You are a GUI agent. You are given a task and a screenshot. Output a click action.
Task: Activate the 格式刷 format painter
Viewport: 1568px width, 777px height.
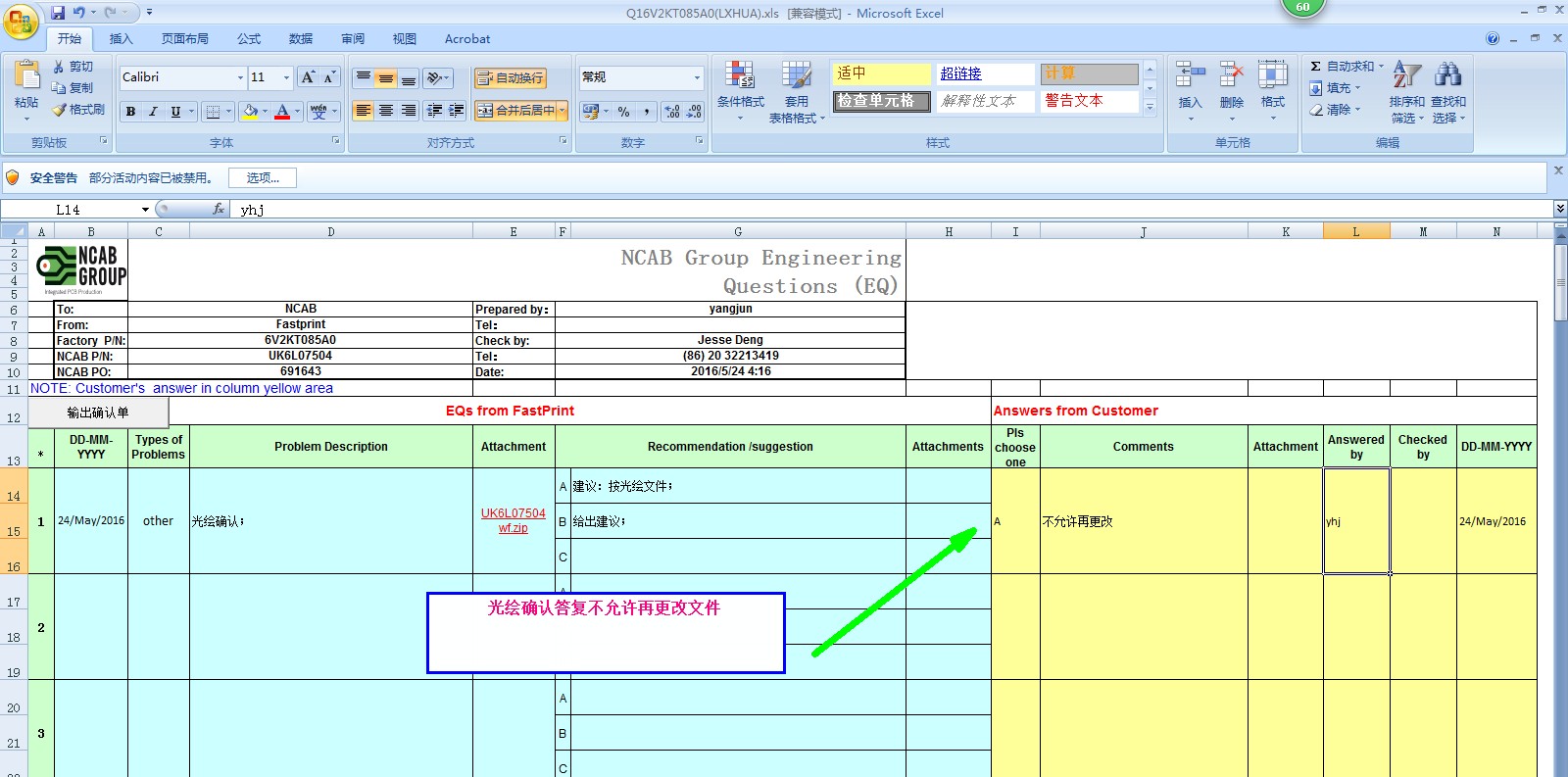coord(78,110)
